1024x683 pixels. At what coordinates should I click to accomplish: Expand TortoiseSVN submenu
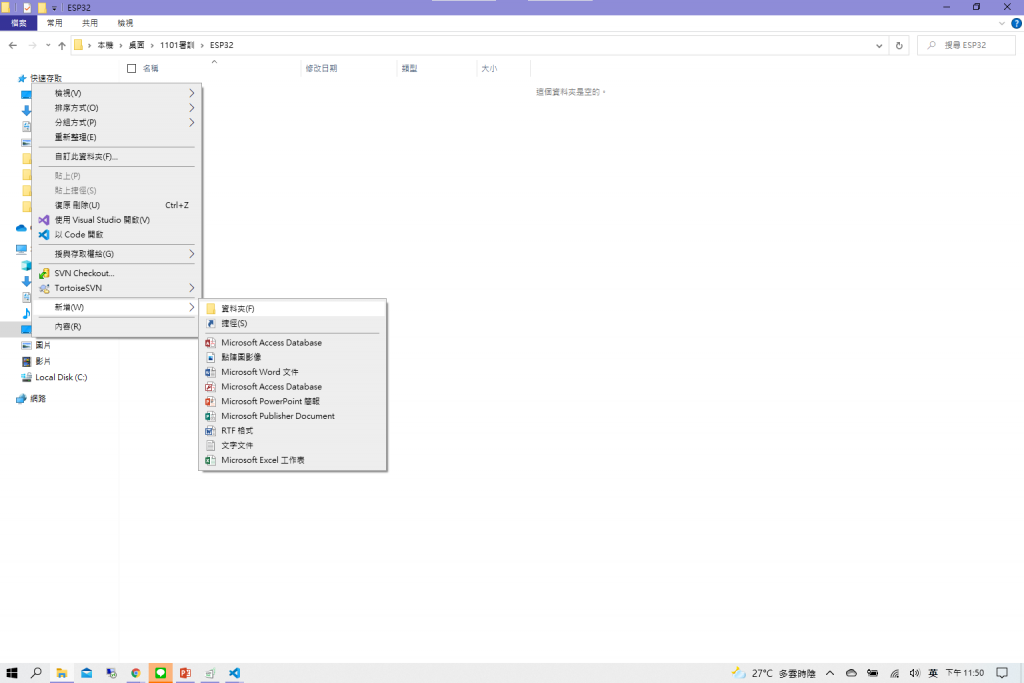116,288
